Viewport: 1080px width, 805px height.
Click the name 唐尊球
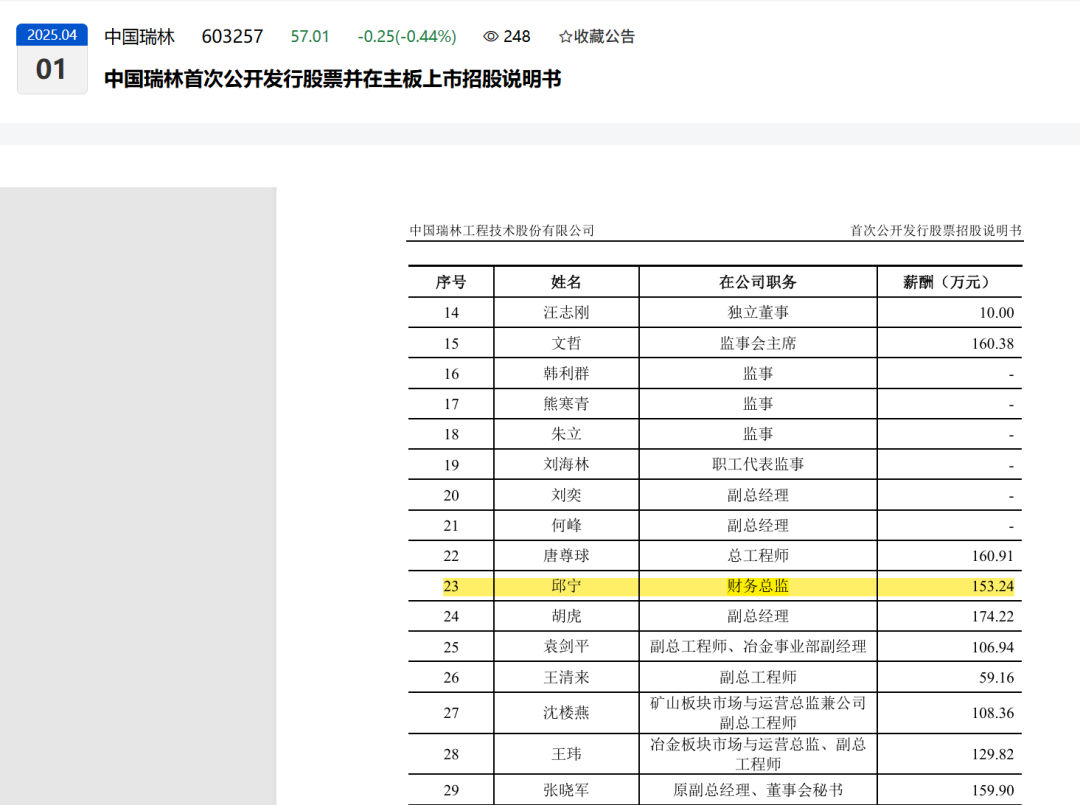tap(566, 556)
